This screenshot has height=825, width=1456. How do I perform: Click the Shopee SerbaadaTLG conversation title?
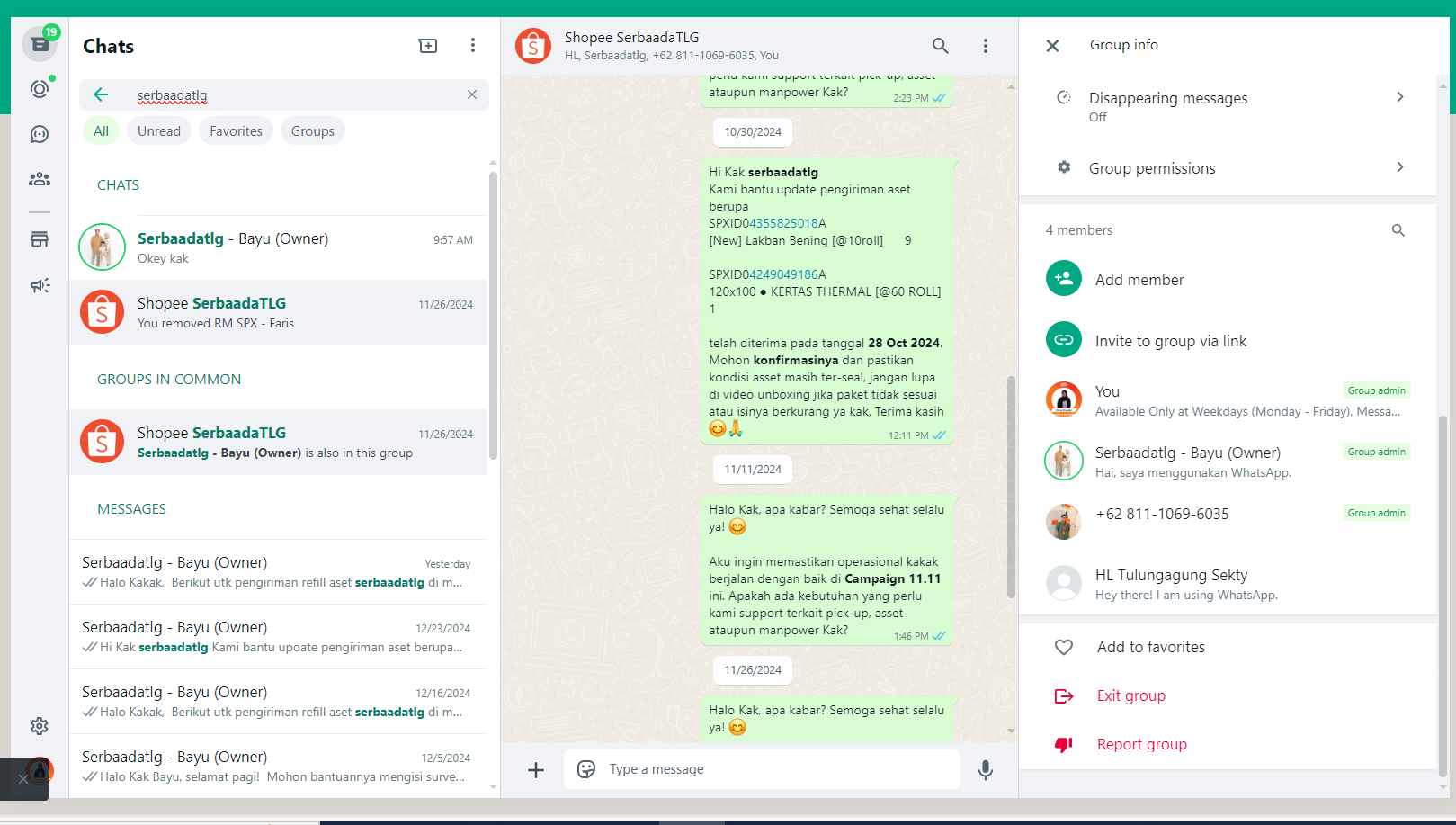tap(631, 38)
